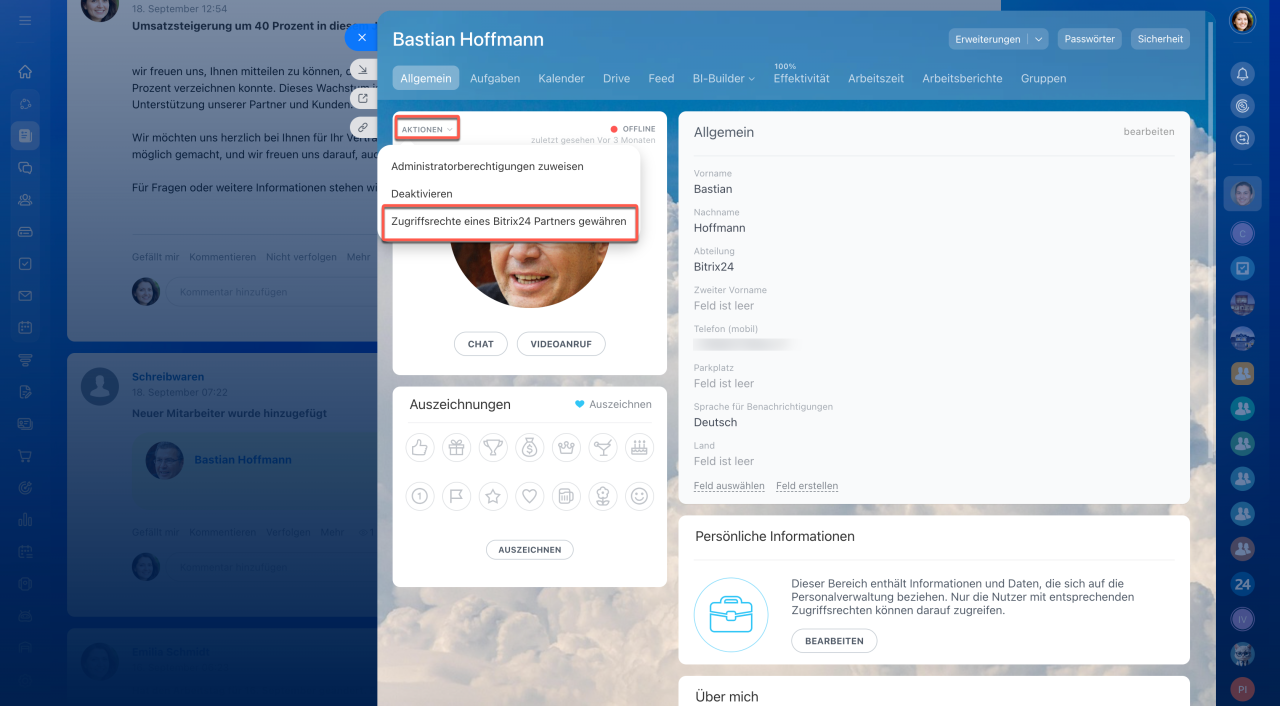The height and width of the screenshot is (706, 1280).
Task: Select the smiley face award icon
Action: pyautogui.click(x=639, y=495)
